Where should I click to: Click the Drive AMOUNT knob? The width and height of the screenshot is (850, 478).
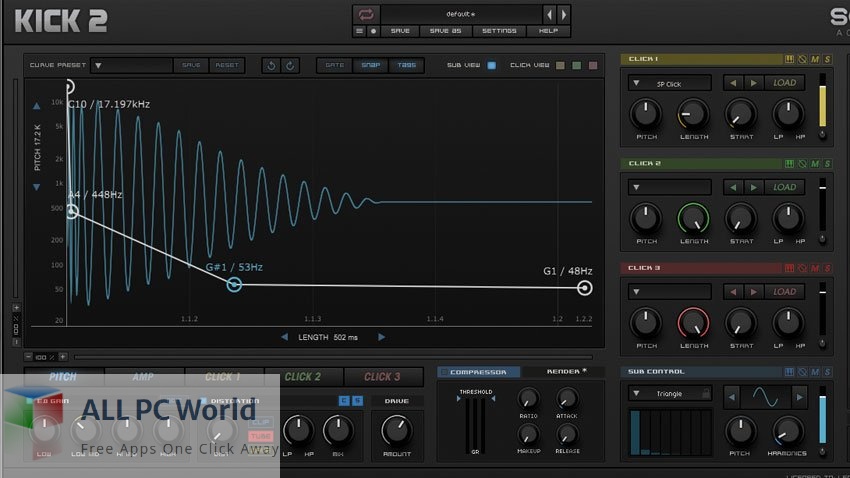(397, 431)
